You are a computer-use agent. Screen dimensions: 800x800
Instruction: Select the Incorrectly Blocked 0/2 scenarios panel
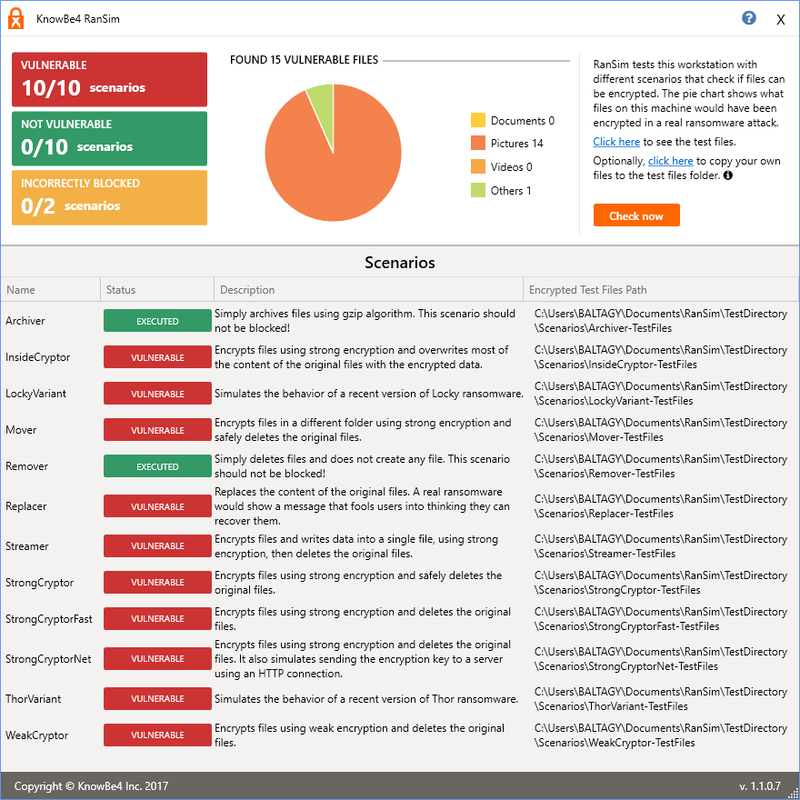(x=109, y=197)
